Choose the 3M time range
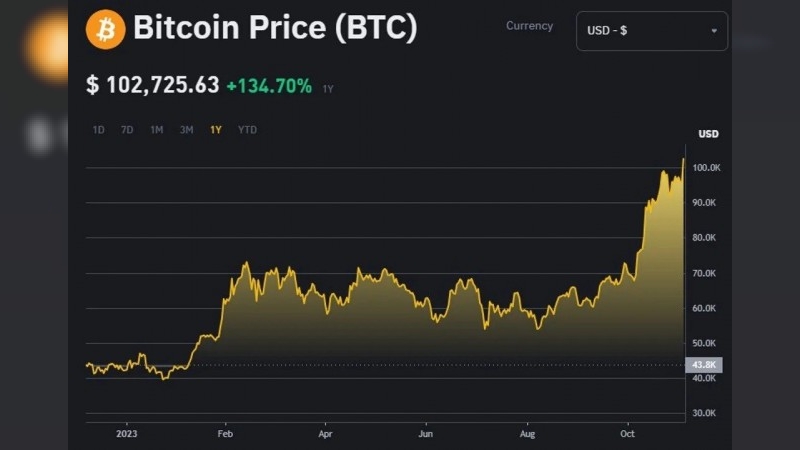 click(x=186, y=130)
